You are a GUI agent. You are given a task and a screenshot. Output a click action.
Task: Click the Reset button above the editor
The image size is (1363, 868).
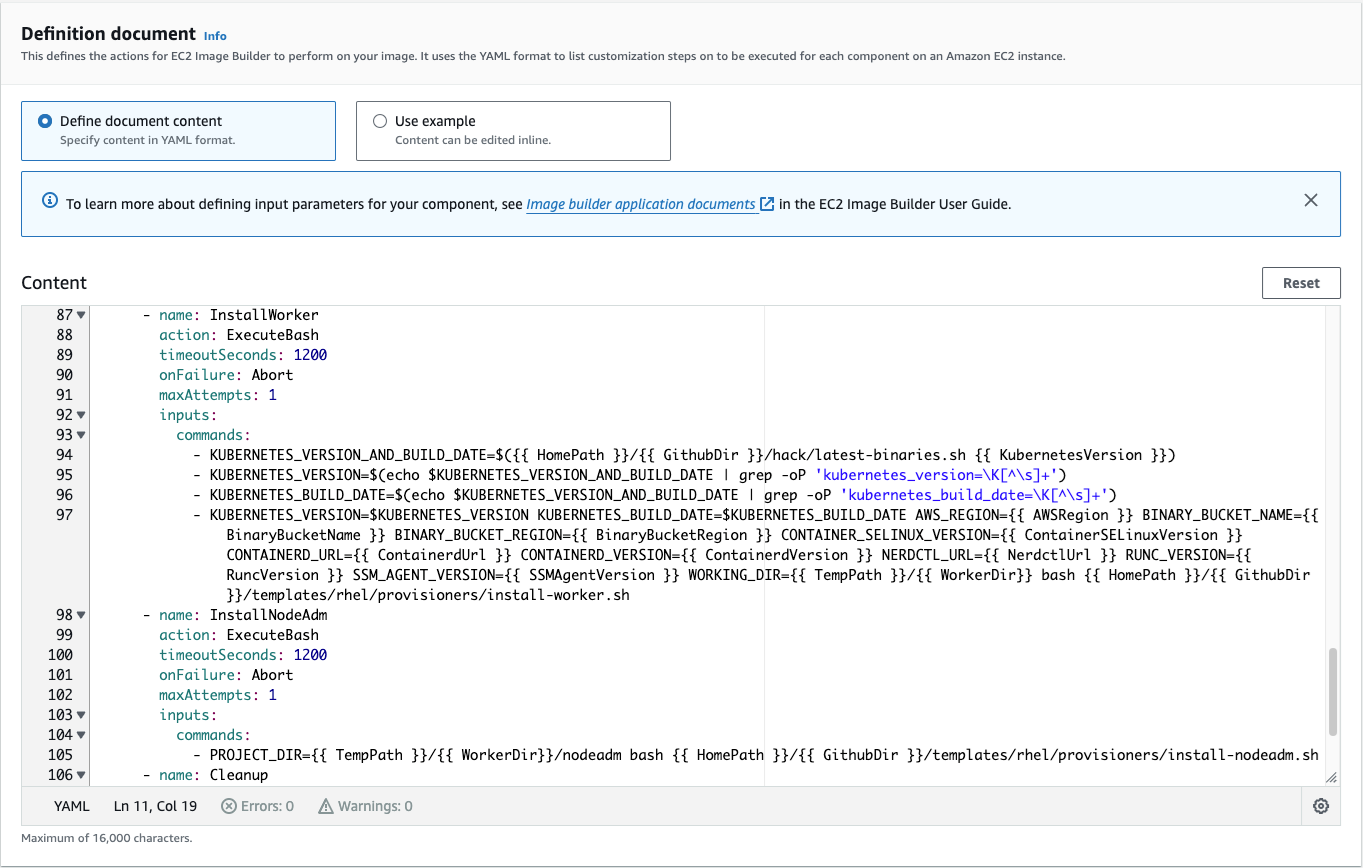(1300, 283)
